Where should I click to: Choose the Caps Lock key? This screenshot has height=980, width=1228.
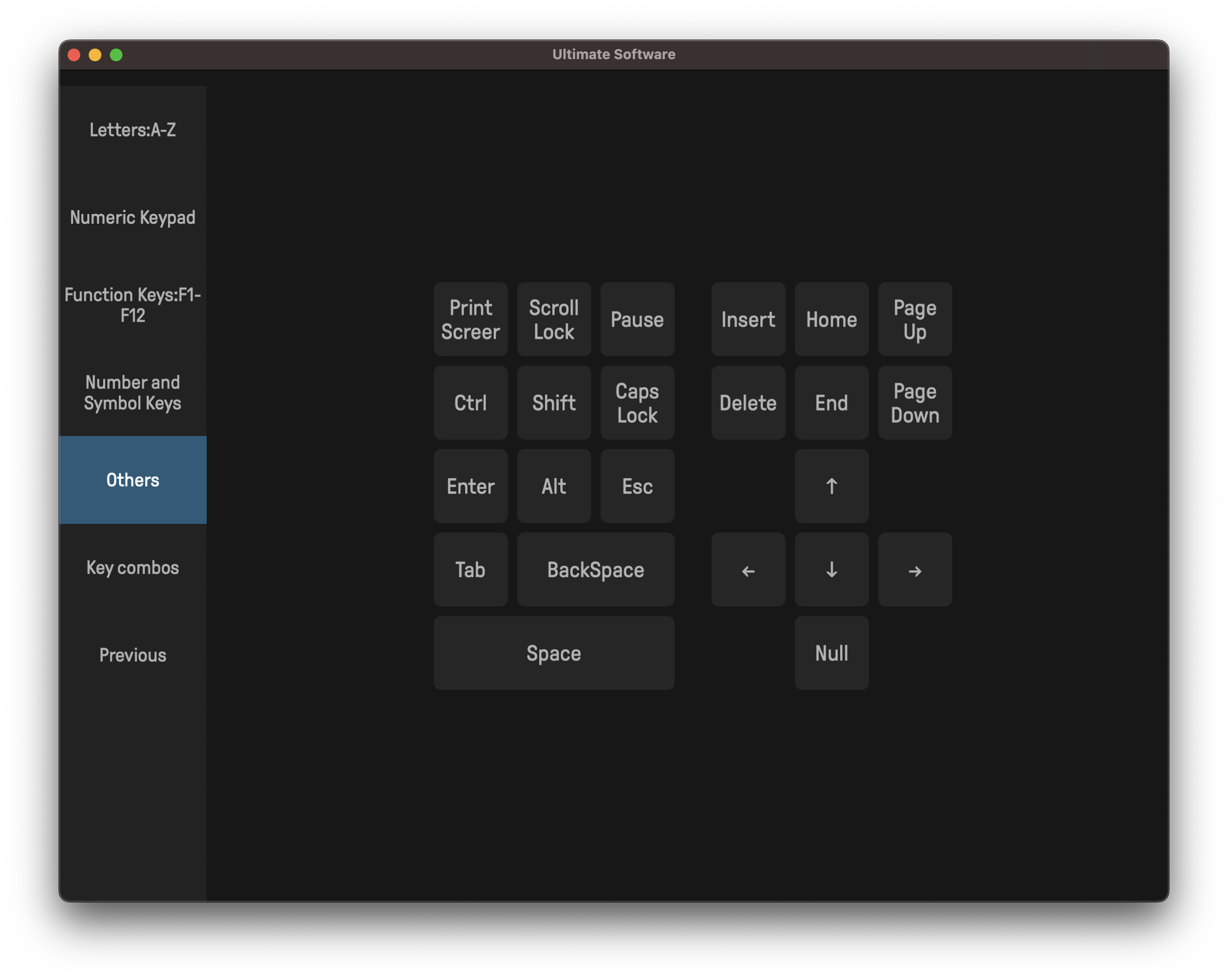click(x=637, y=403)
